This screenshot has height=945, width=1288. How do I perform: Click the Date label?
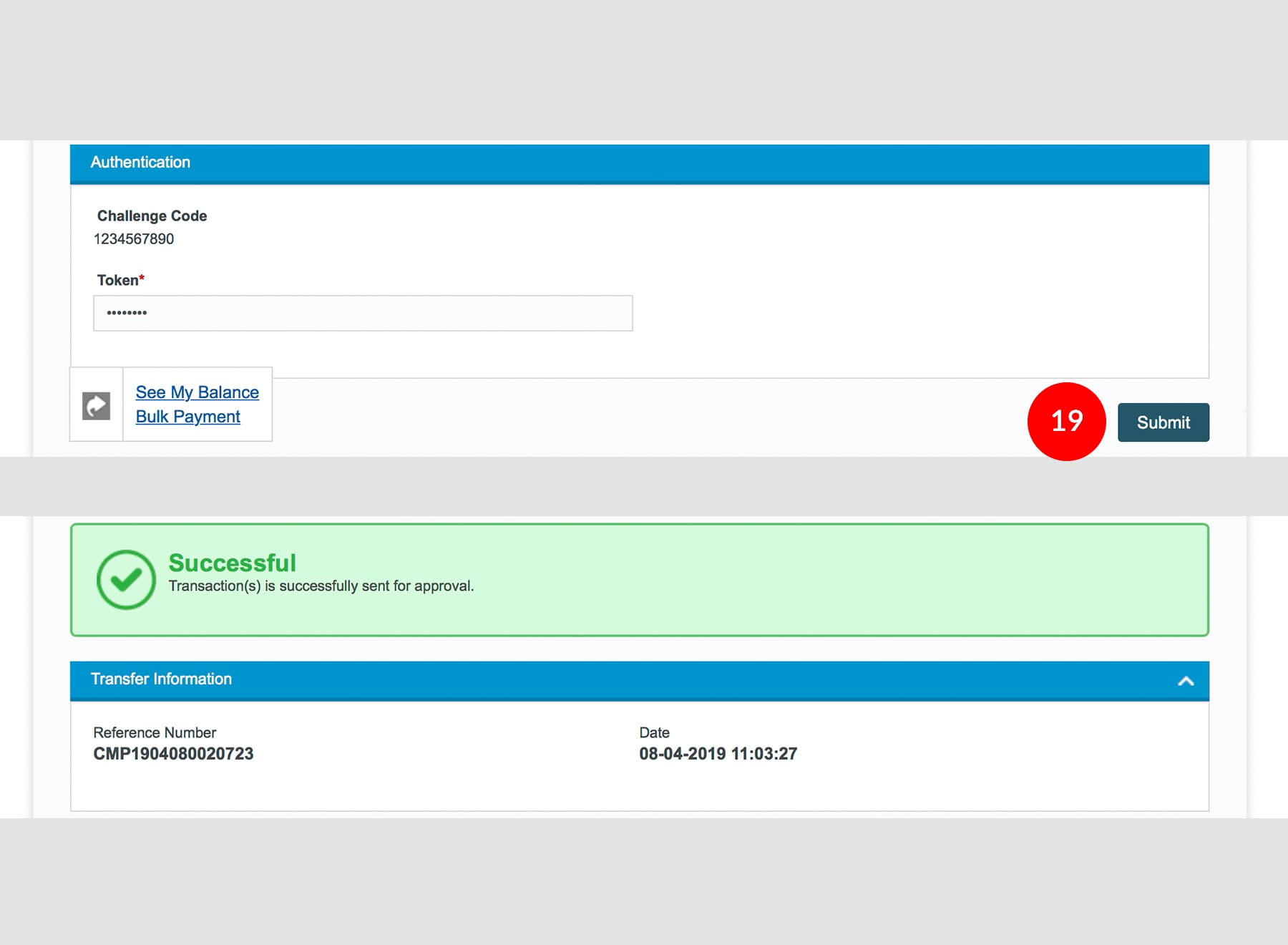point(654,732)
